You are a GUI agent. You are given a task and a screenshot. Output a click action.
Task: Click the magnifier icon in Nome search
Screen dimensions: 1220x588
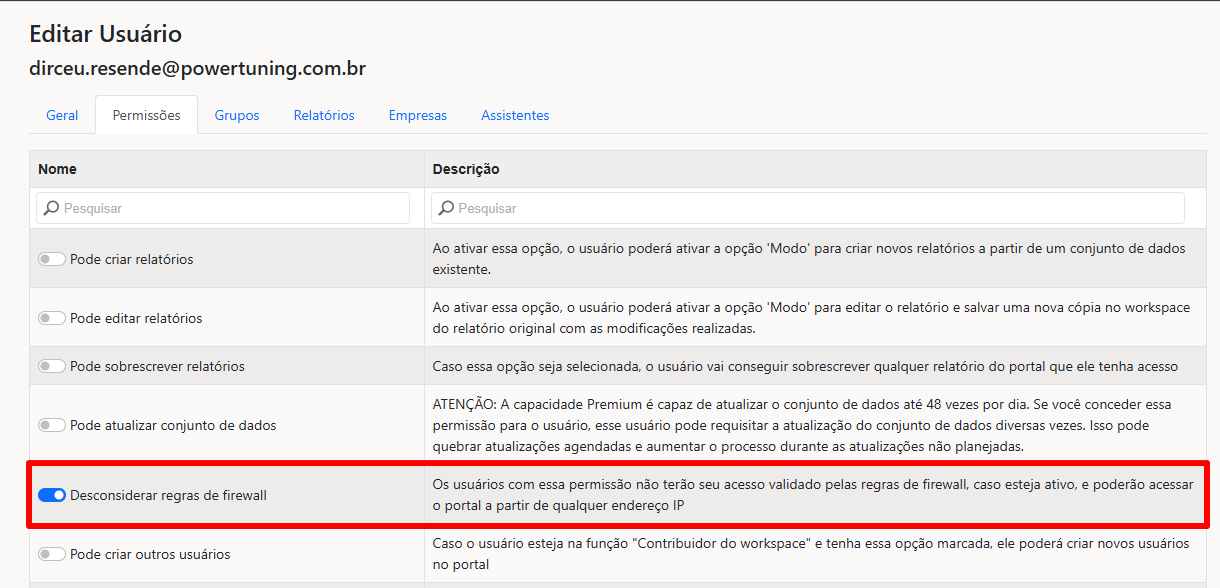(52, 208)
